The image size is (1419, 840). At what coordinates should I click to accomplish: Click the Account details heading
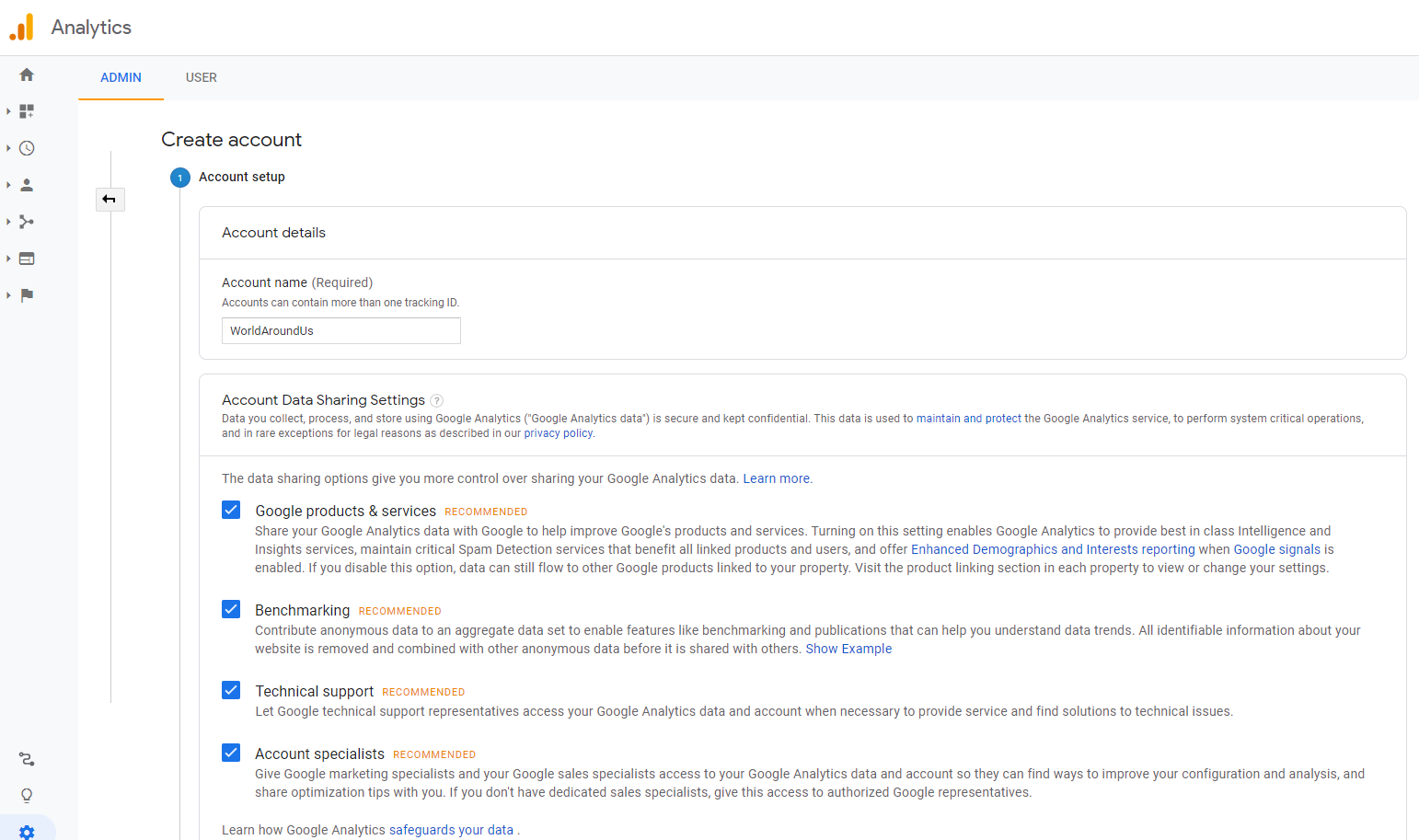tap(274, 233)
